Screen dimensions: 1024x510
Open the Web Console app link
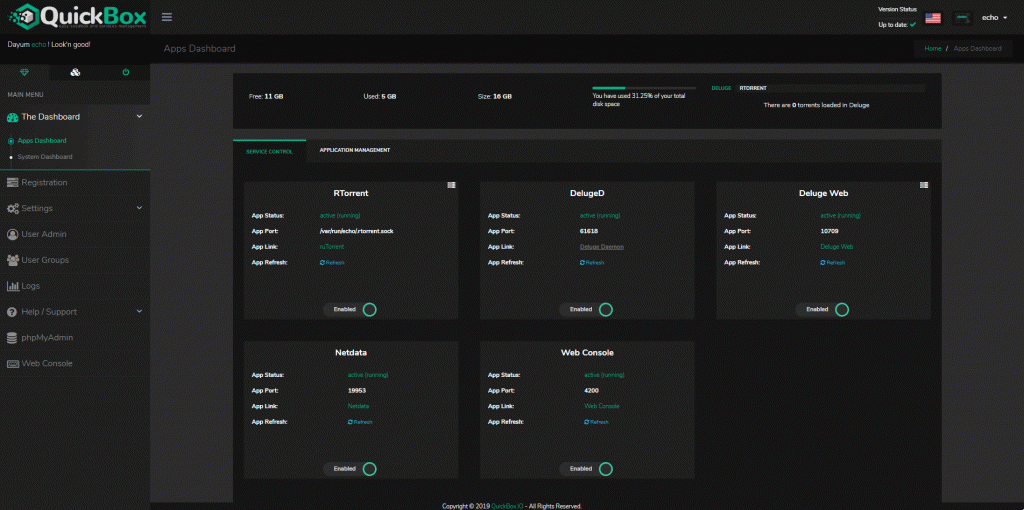click(601, 406)
